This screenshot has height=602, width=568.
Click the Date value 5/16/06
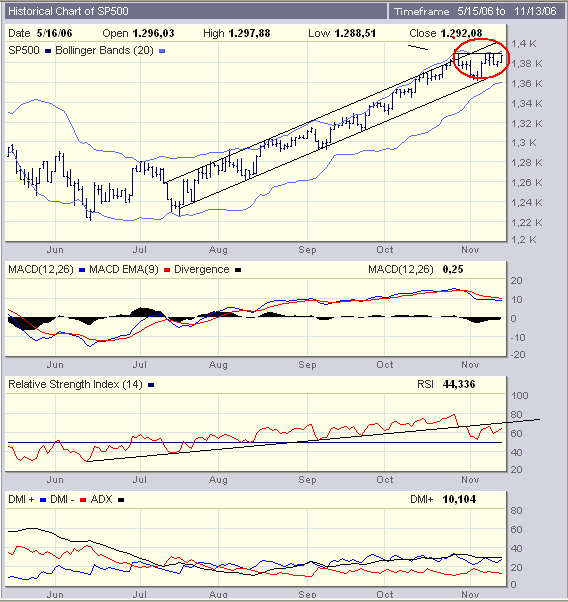point(55,33)
